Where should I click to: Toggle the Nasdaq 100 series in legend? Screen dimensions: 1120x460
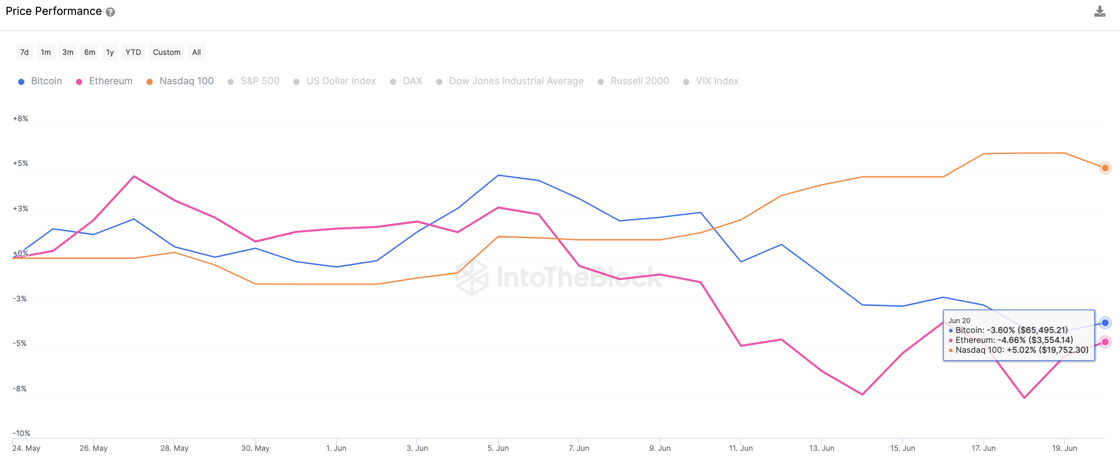coord(180,81)
